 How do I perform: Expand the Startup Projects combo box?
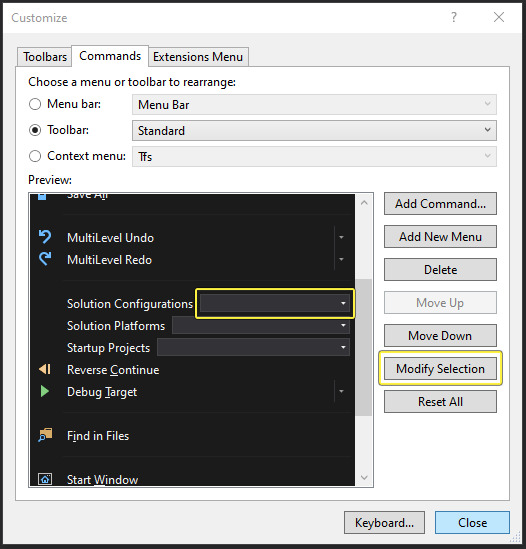tap(253, 347)
